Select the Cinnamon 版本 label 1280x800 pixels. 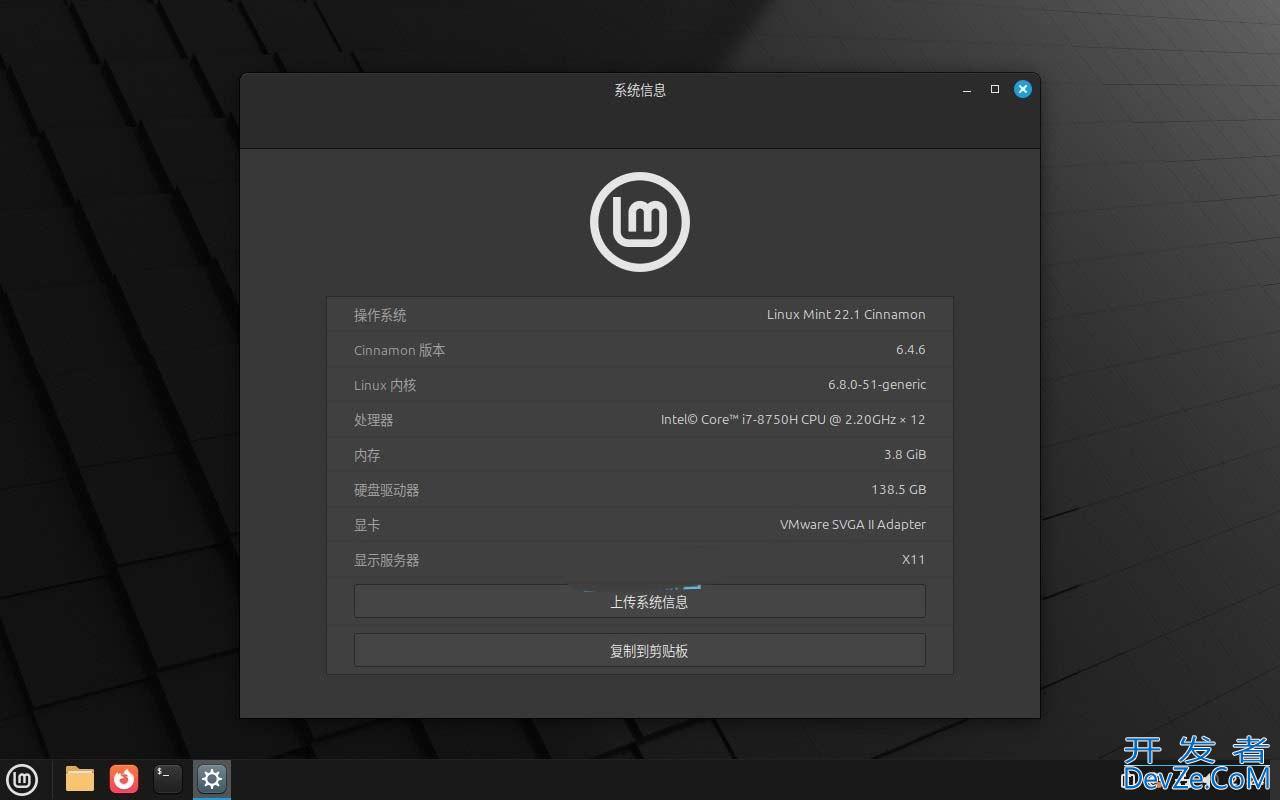tap(399, 350)
